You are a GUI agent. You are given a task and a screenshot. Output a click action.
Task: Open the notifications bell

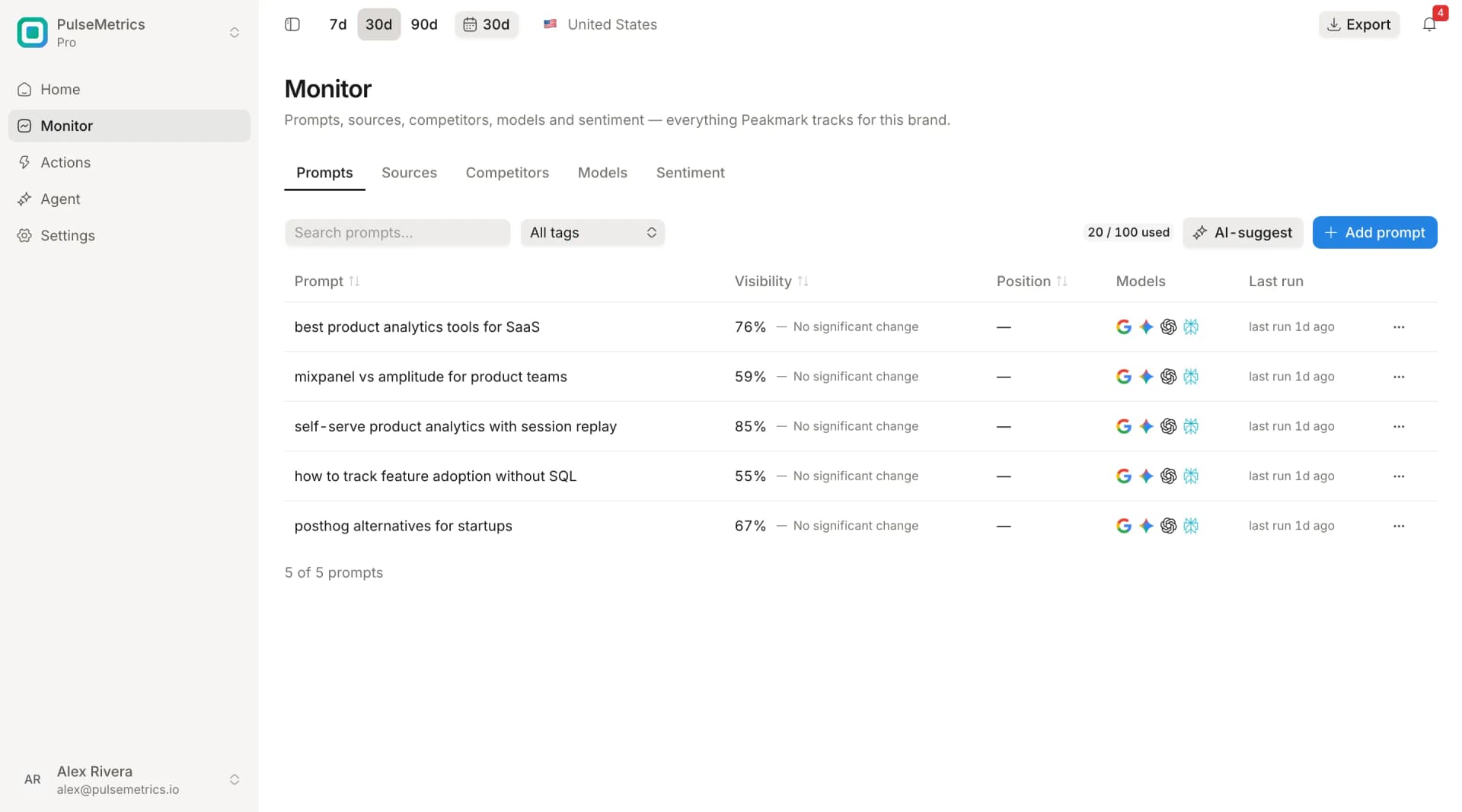(1429, 24)
